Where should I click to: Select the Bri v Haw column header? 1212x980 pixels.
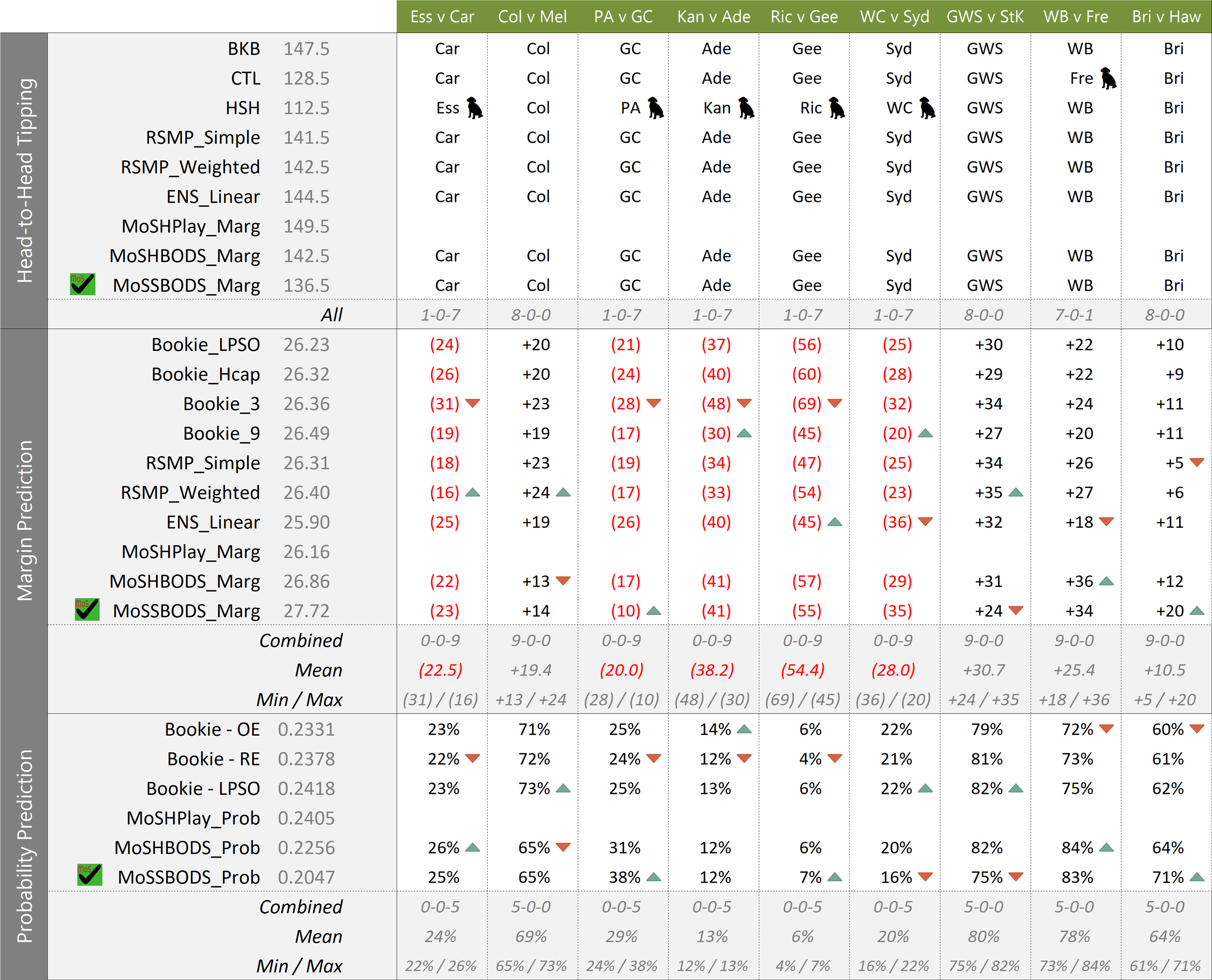coord(1166,16)
